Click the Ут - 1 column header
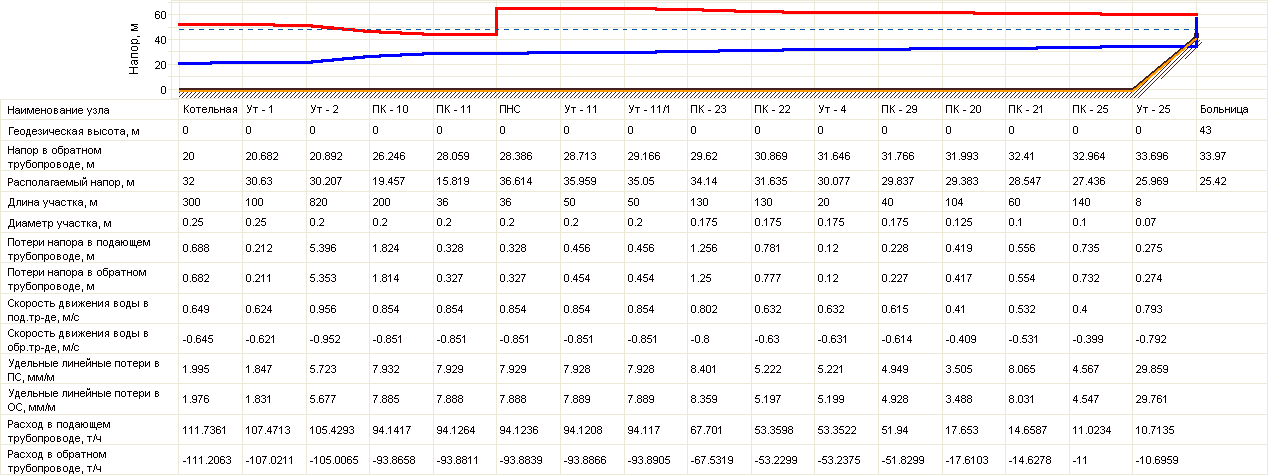The width and height of the screenshot is (1268, 475). coord(260,109)
